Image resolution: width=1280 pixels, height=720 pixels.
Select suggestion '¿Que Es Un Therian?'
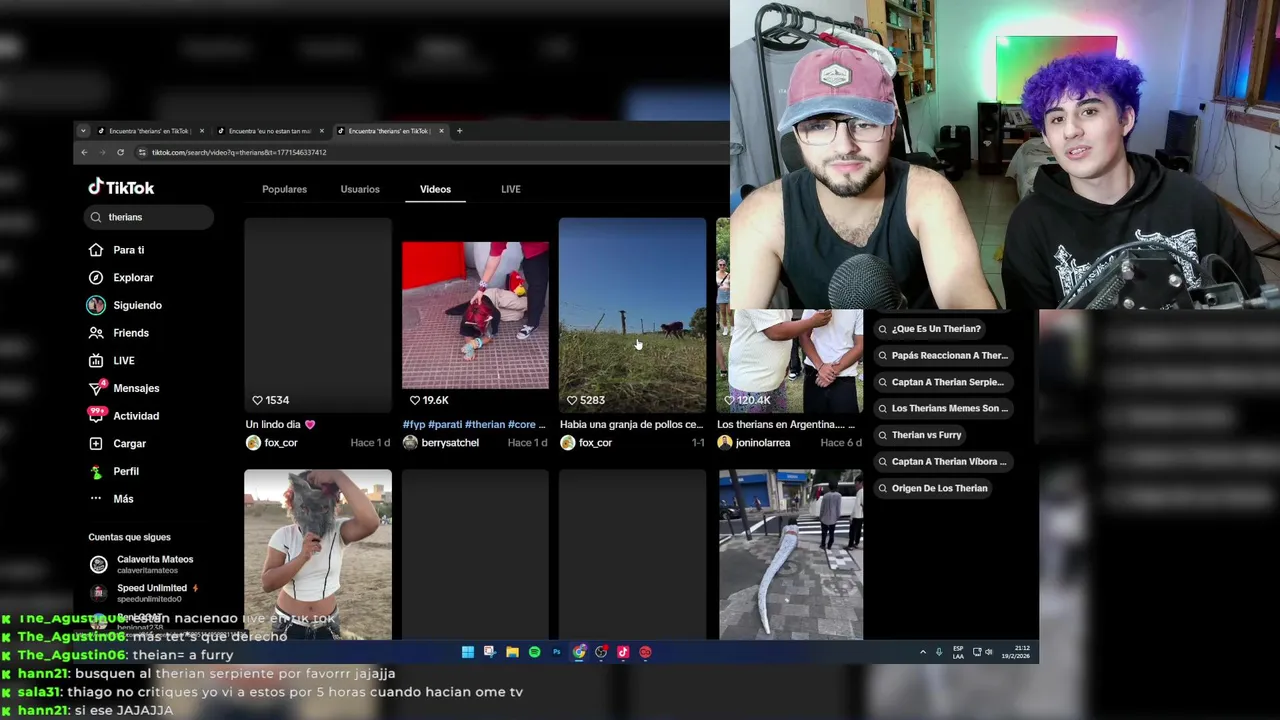click(929, 329)
